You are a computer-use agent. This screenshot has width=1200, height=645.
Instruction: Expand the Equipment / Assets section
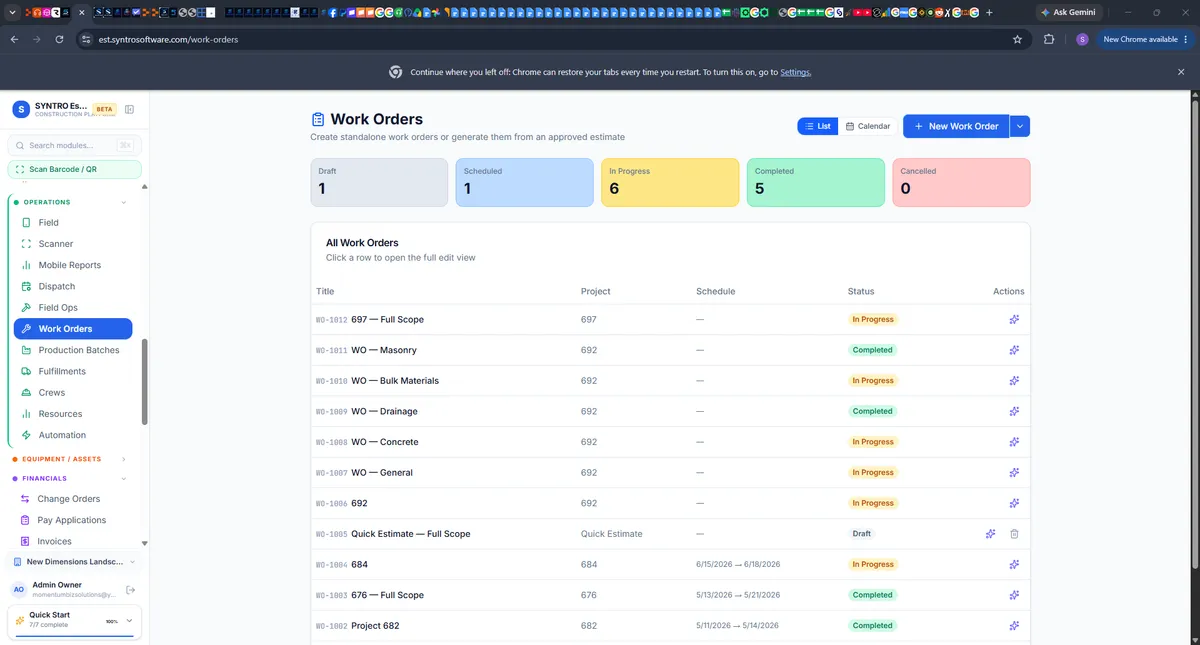click(x=124, y=459)
